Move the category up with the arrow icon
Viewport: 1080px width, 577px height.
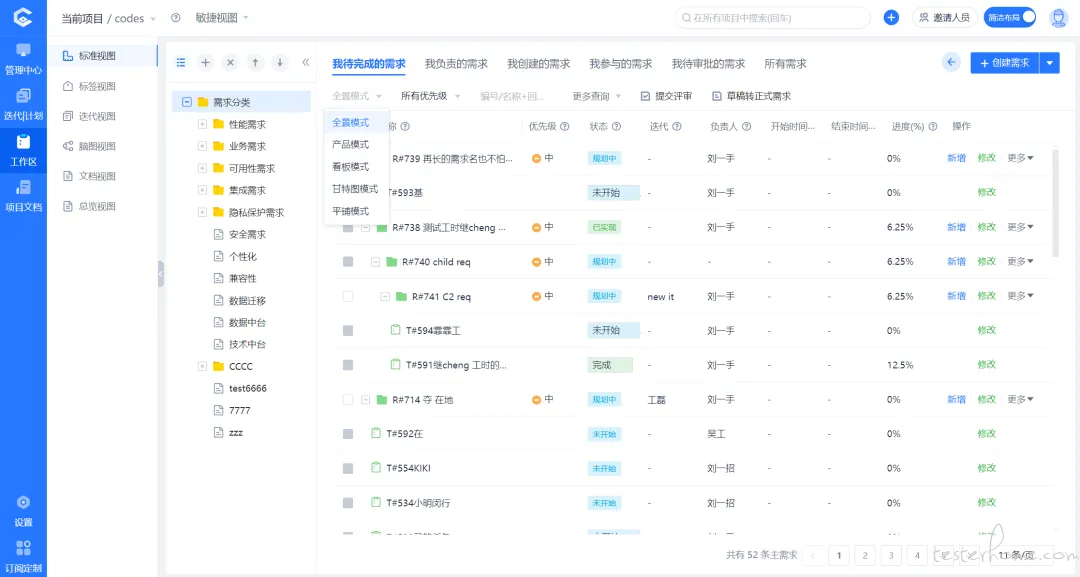pyautogui.click(x=255, y=63)
